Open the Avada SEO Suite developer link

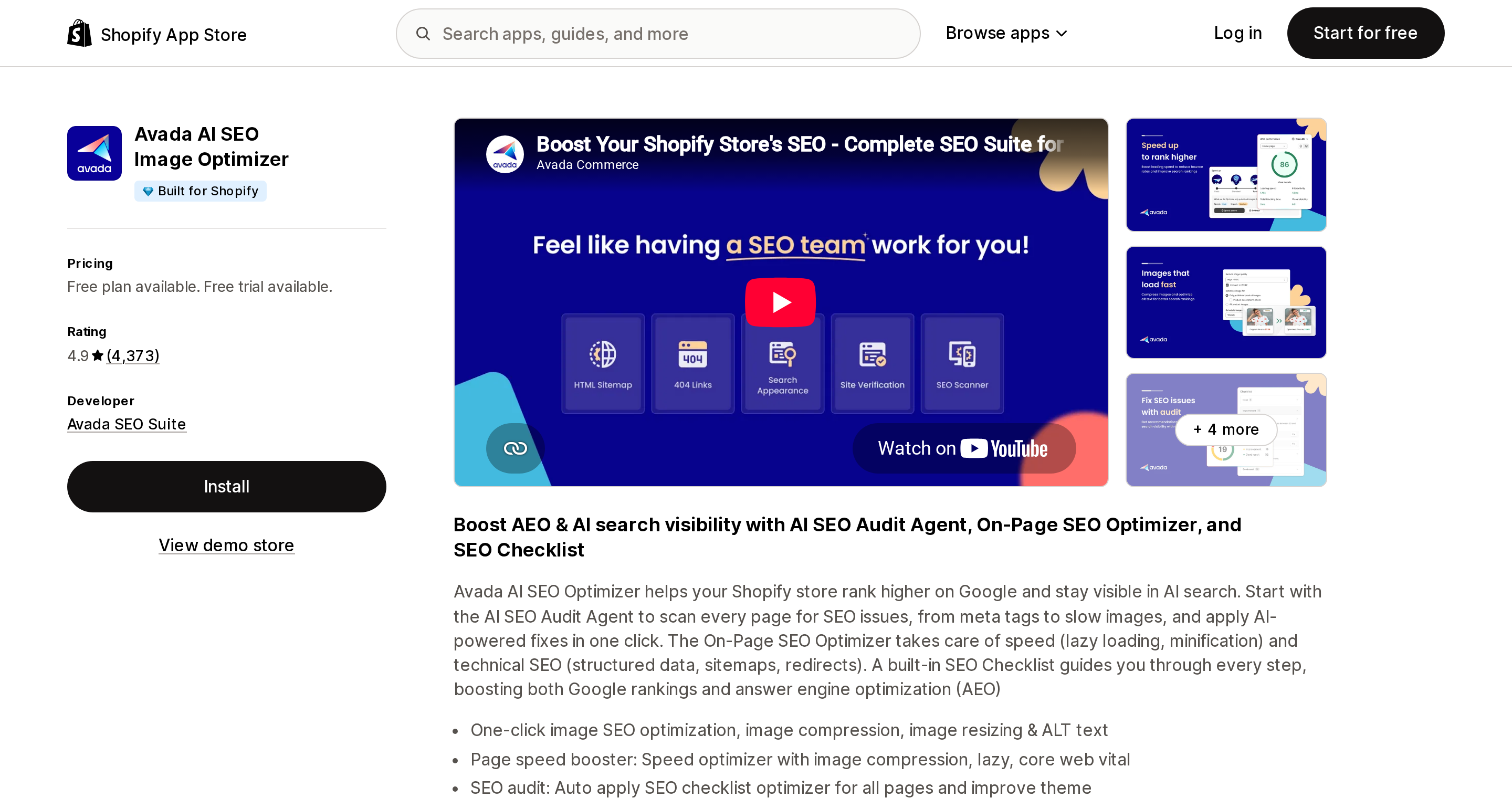pos(127,424)
